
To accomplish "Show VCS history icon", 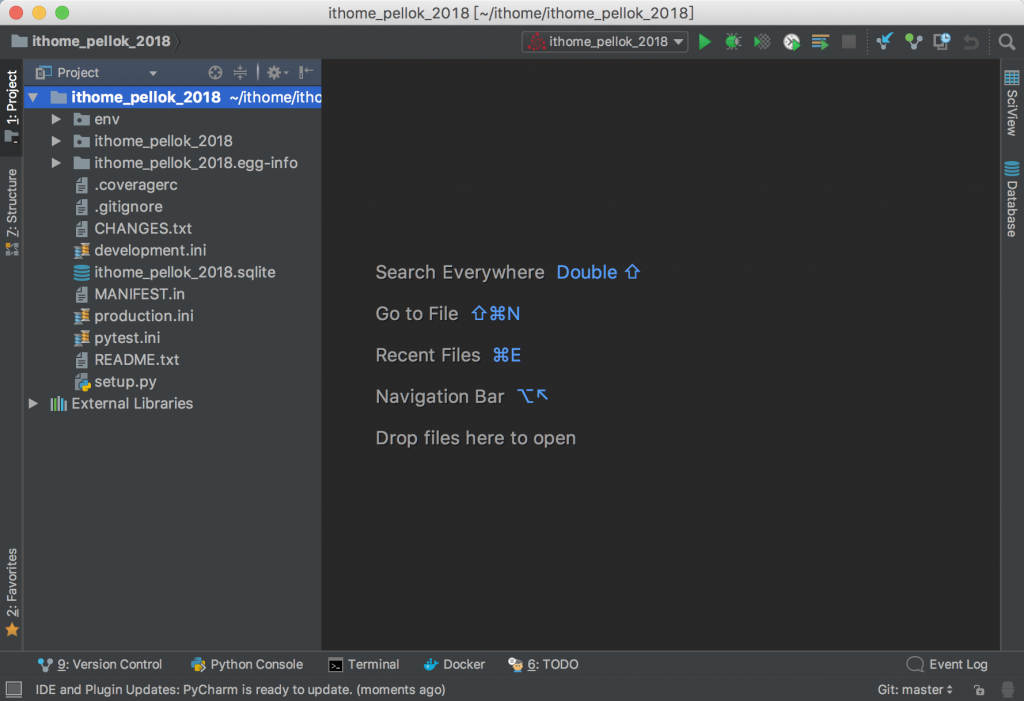I will pos(942,42).
